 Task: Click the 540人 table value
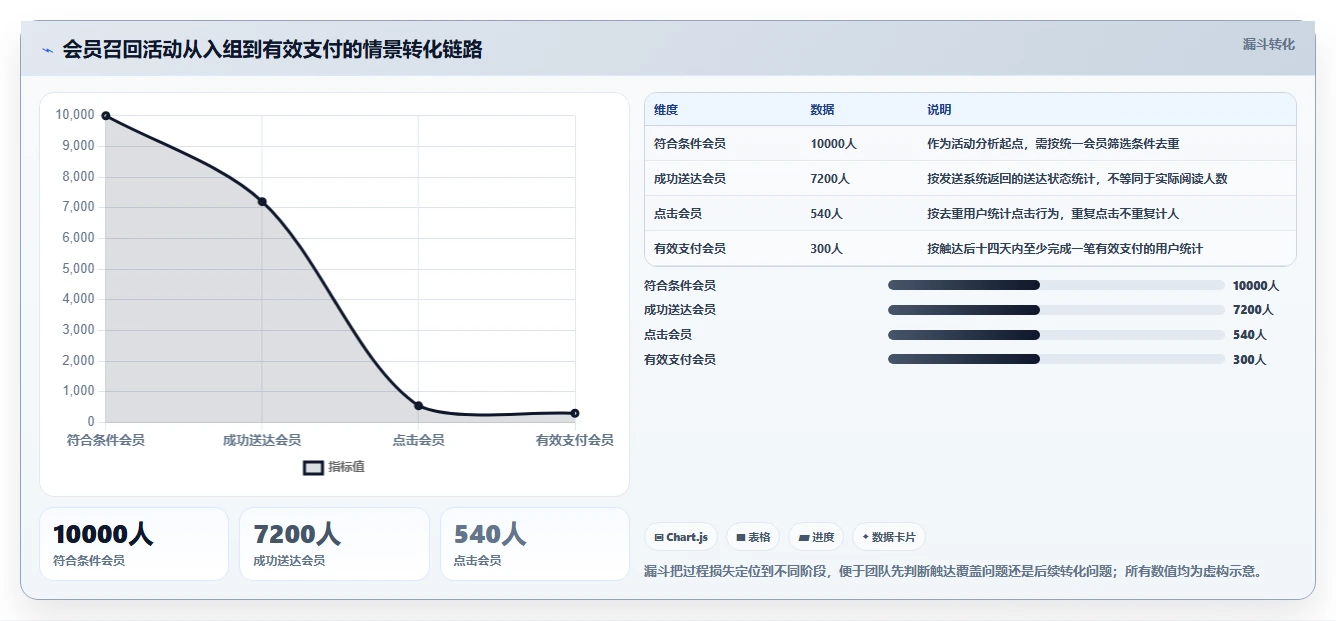click(826, 214)
